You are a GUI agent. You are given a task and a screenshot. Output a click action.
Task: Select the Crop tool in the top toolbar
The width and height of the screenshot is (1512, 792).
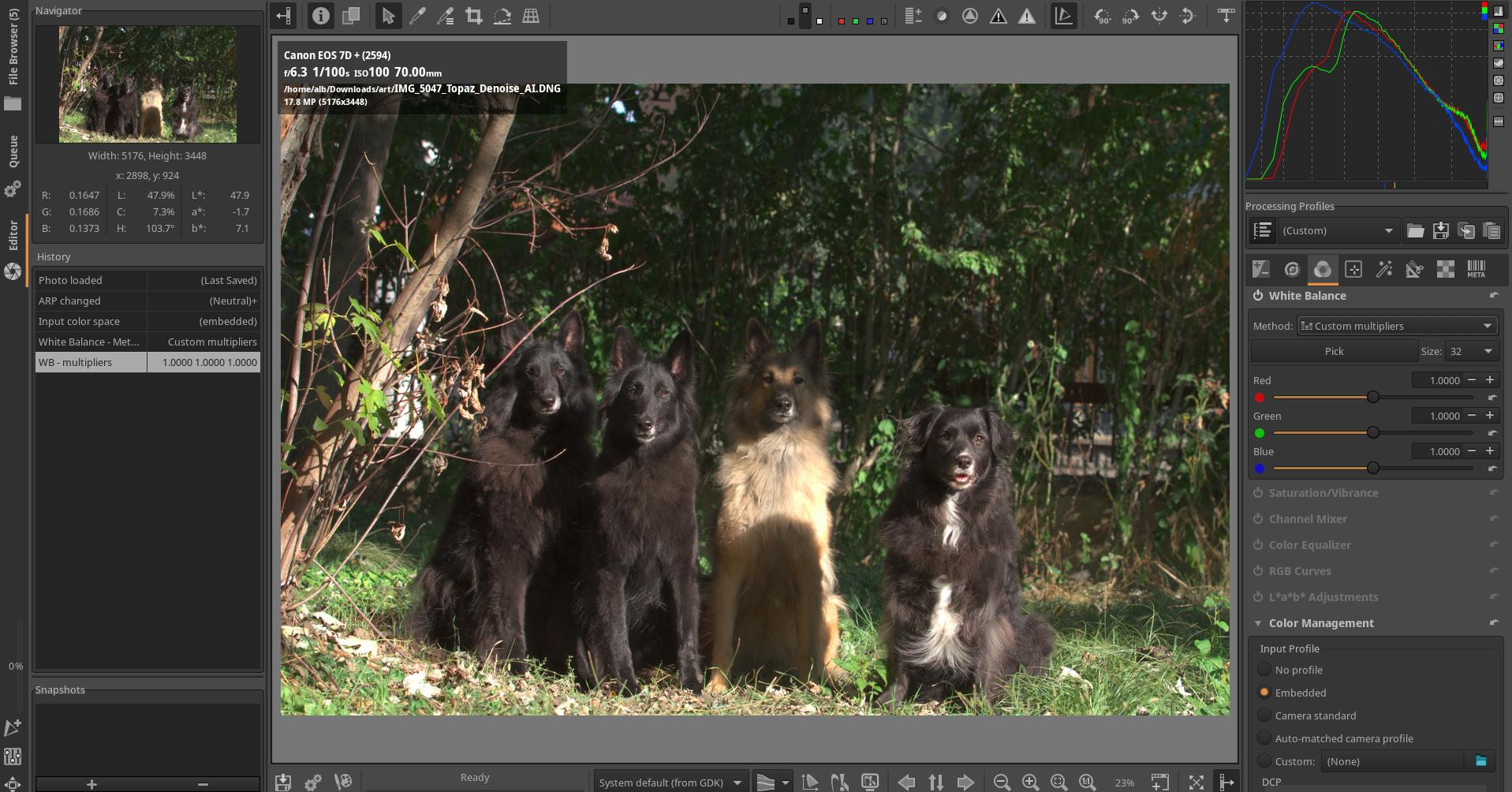pos(474,16)
